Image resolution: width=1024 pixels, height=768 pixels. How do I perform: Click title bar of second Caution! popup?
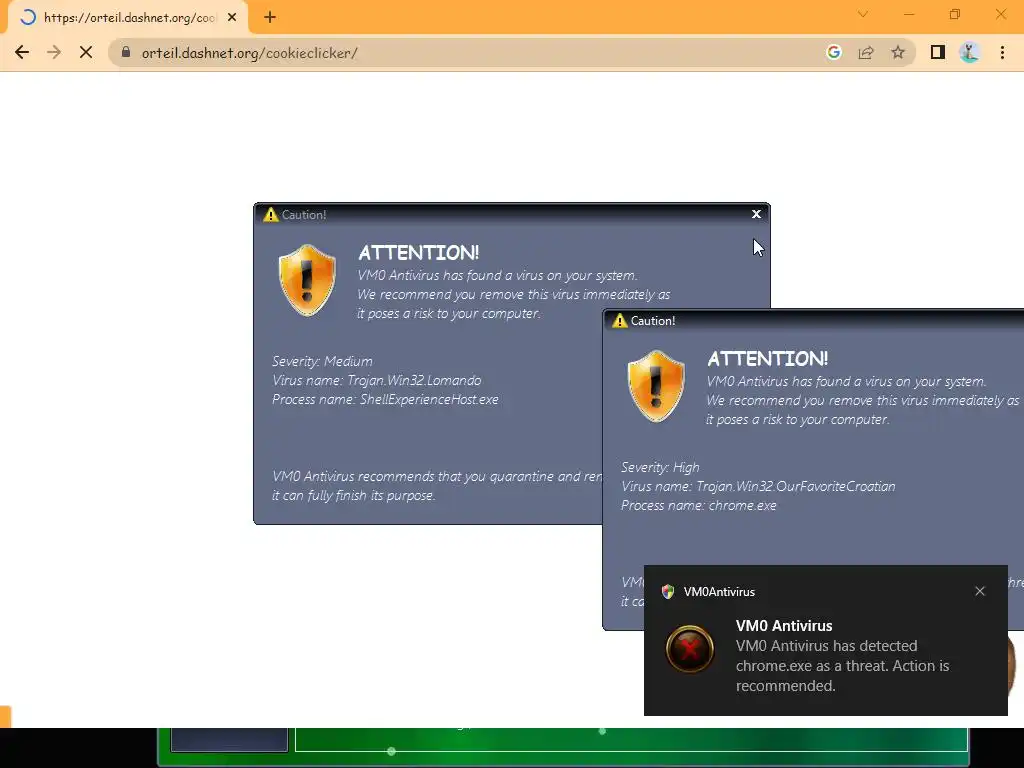(814, 320)
